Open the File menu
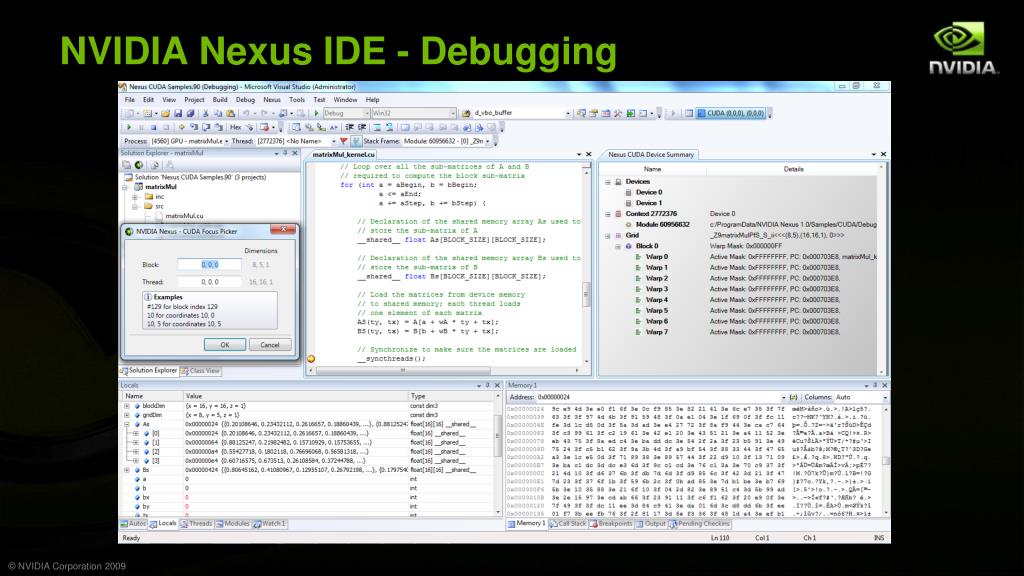The width and height of the screenshot is (1024, 576). tap(129, 100)
